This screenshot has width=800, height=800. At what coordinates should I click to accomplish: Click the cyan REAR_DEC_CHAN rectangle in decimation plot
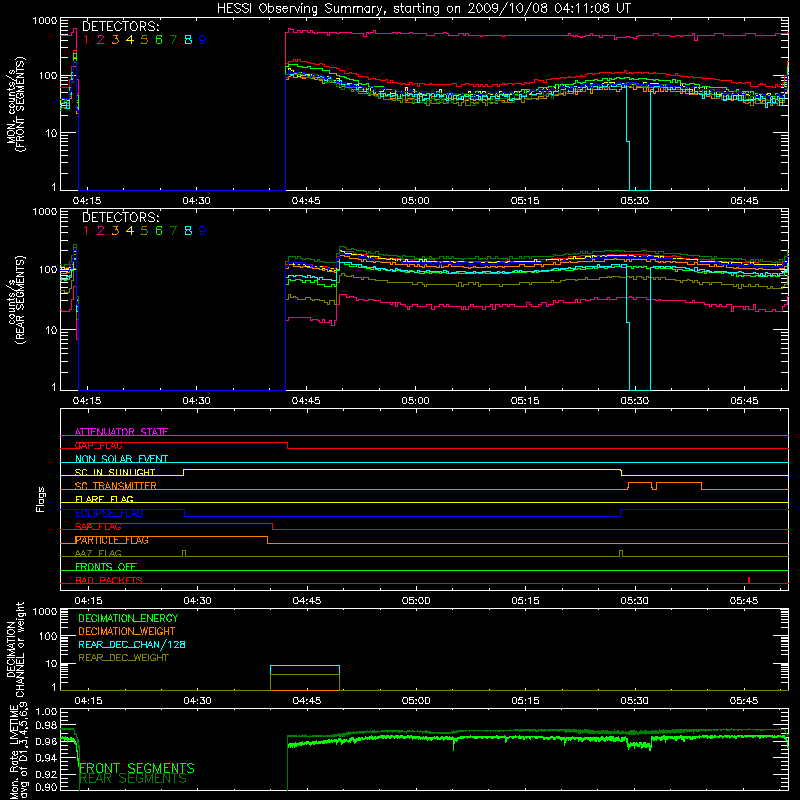pyautogui.click(x=305, y=670)
